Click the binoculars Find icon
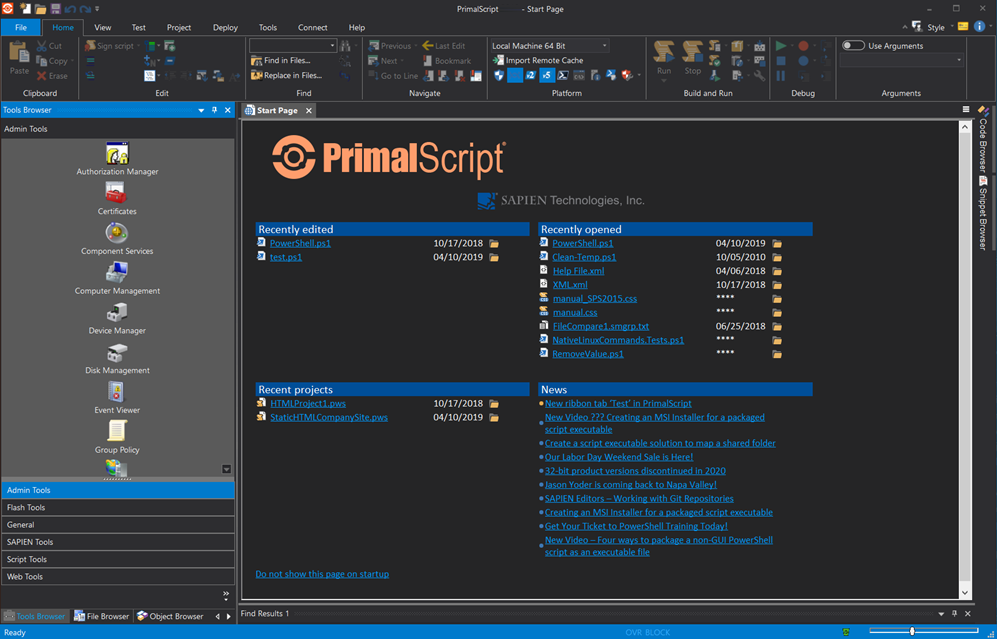997x639 pixels. pyautogui.click(x=345, y=46)
